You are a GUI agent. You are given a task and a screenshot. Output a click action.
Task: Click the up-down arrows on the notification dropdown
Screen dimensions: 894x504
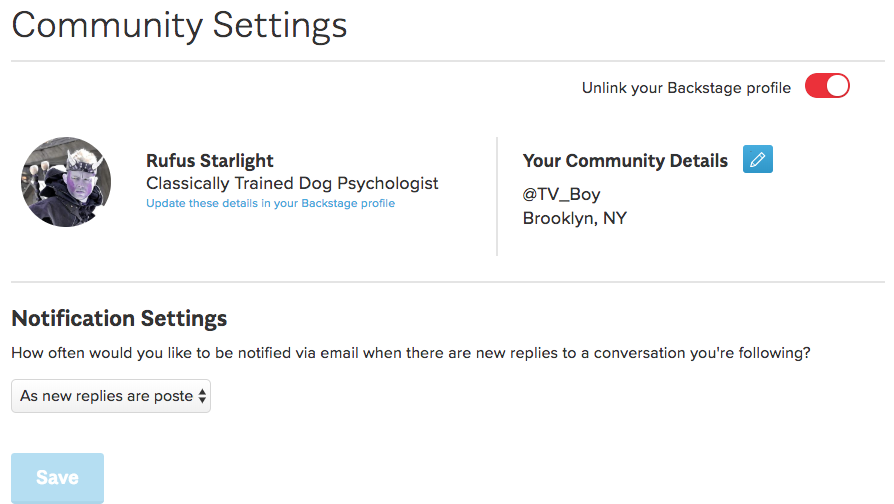pos(203,396)
